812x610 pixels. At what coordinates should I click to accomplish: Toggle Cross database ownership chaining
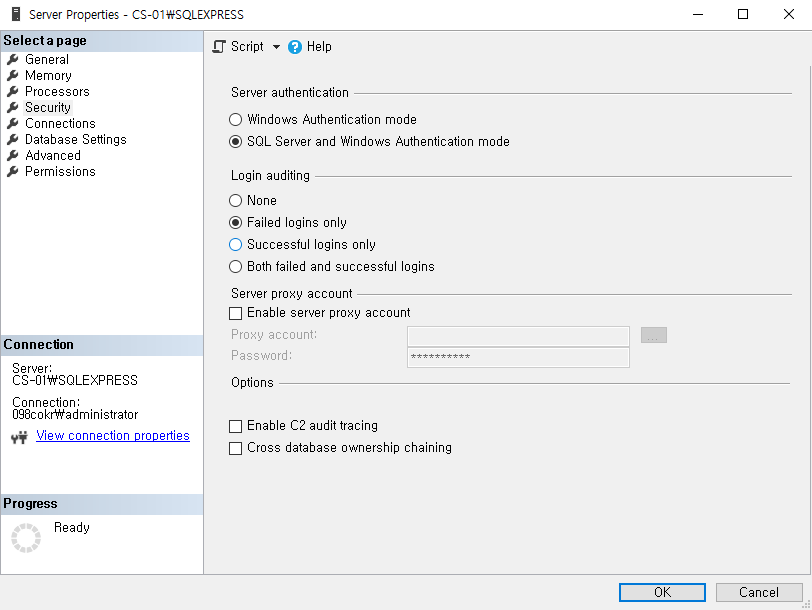click(236, 448)
